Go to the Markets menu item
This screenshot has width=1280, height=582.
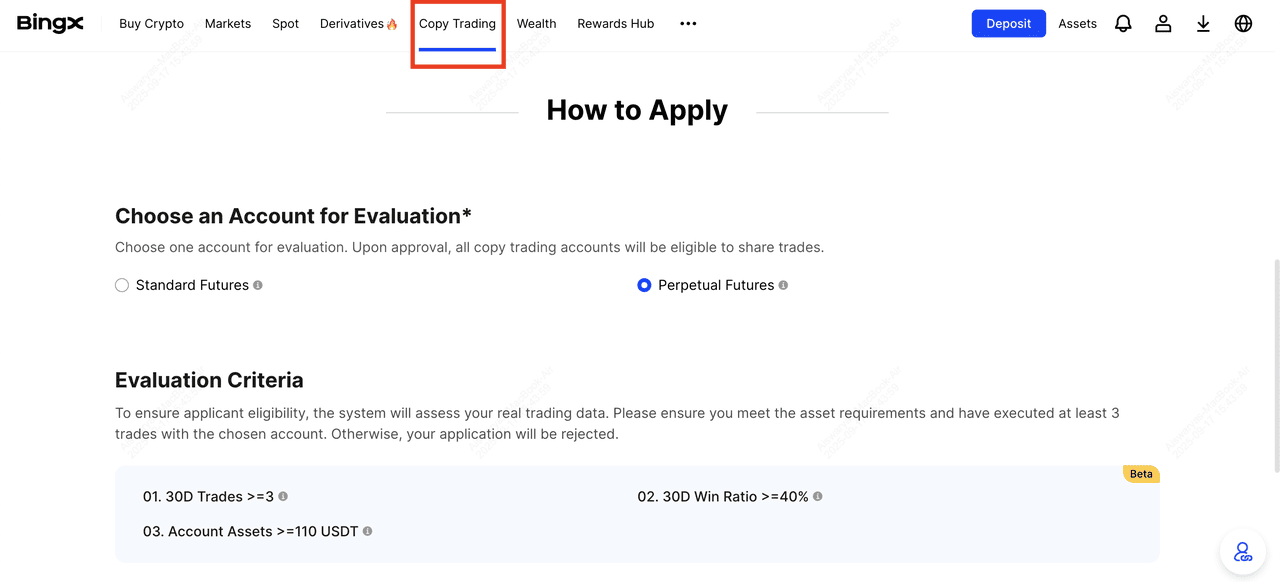pyautogui.click(x=228, y=24)
